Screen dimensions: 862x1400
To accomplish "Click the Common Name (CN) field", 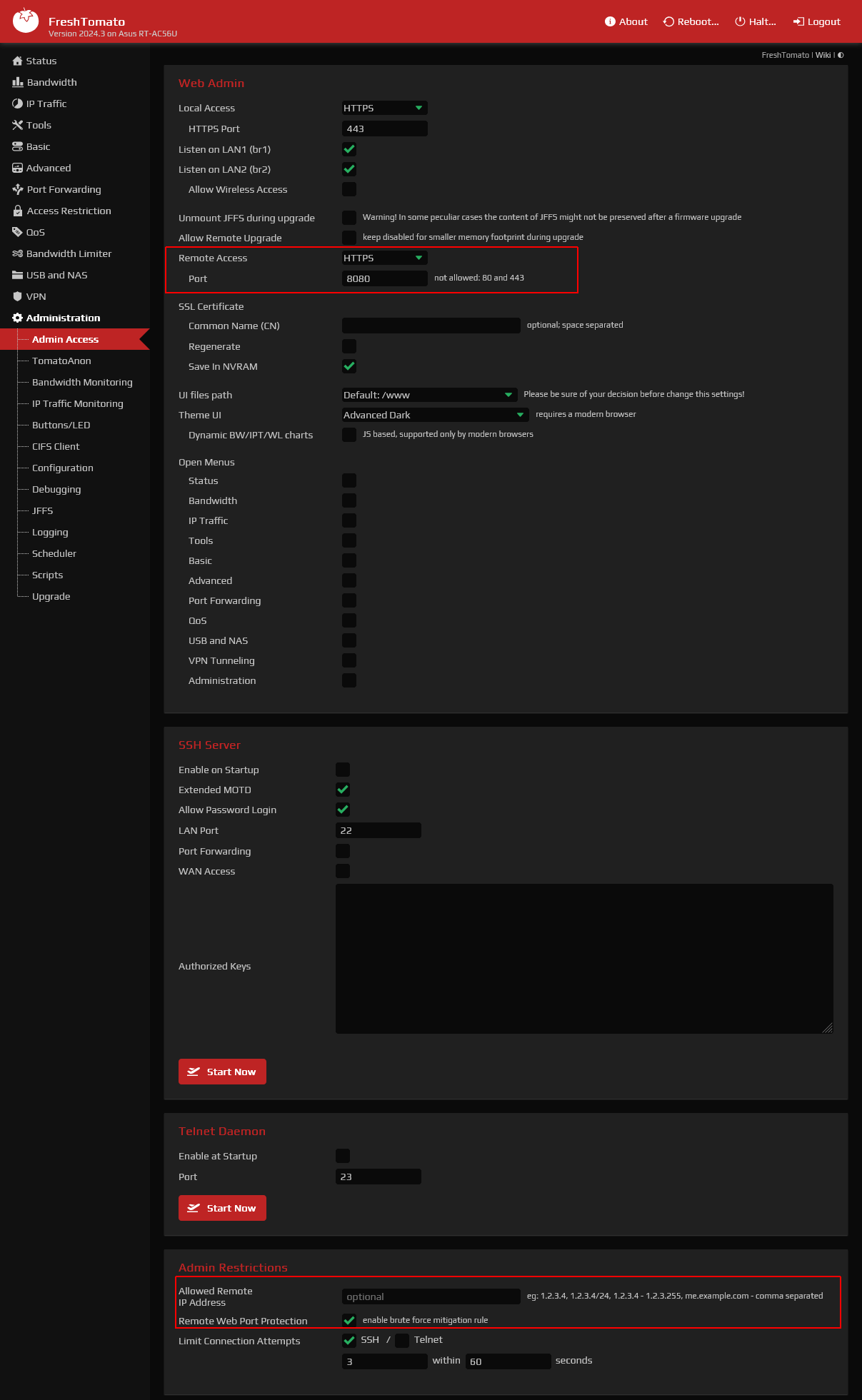I will [431, 326].
